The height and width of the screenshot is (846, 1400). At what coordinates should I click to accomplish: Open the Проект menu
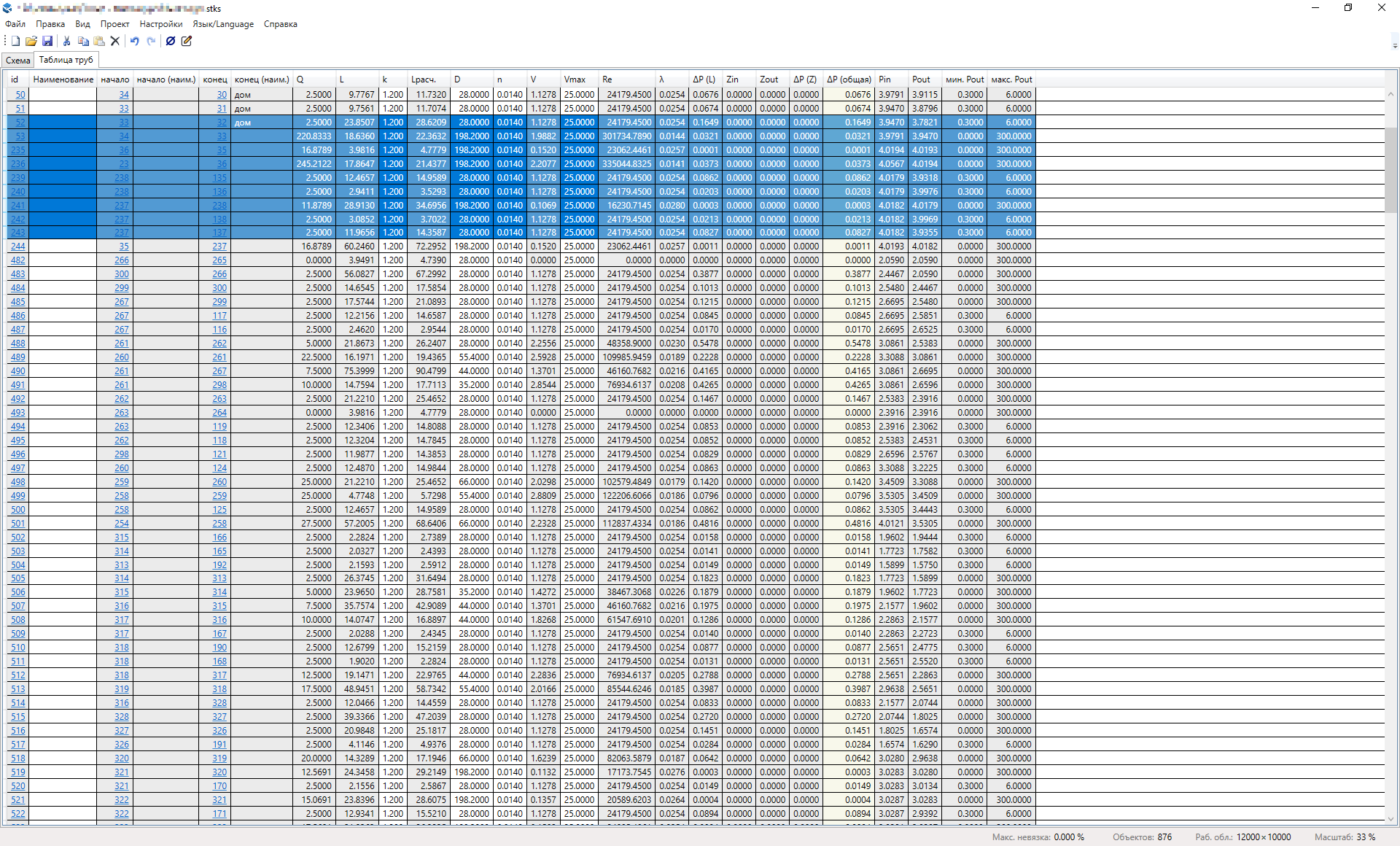tap(114, 24)
